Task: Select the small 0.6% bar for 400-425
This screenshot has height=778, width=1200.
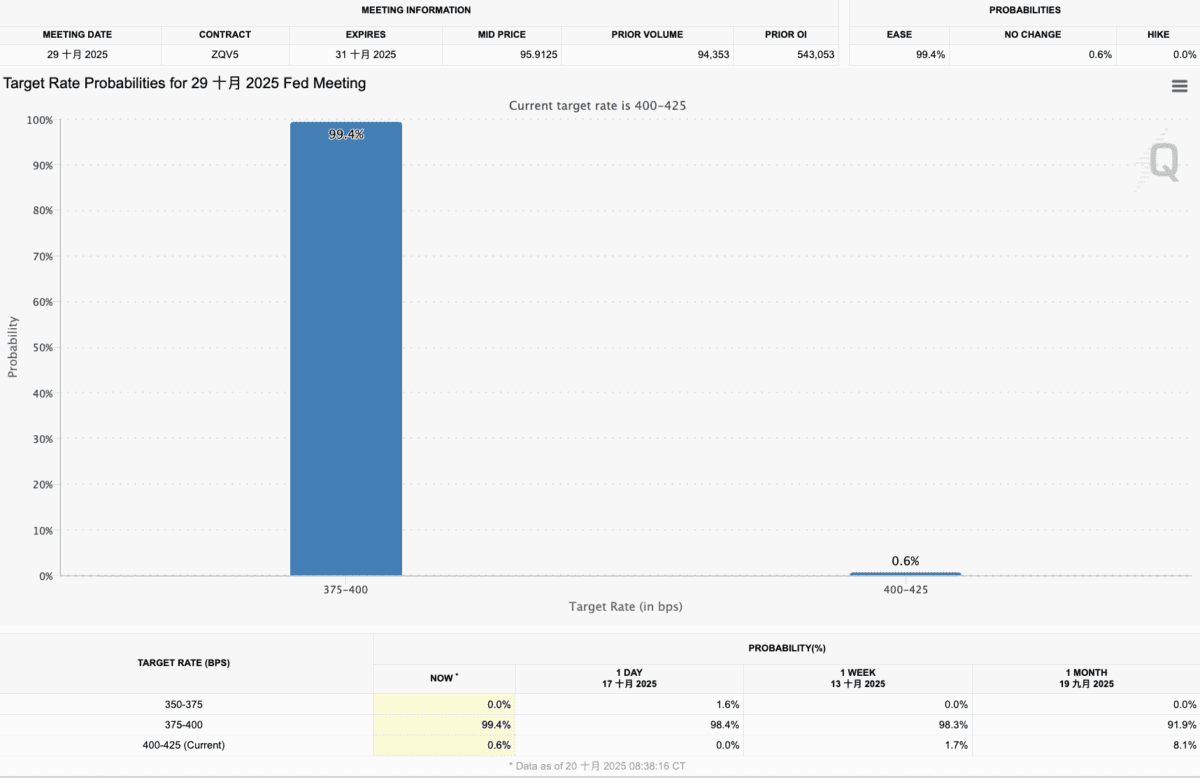Action: (905, 574)
